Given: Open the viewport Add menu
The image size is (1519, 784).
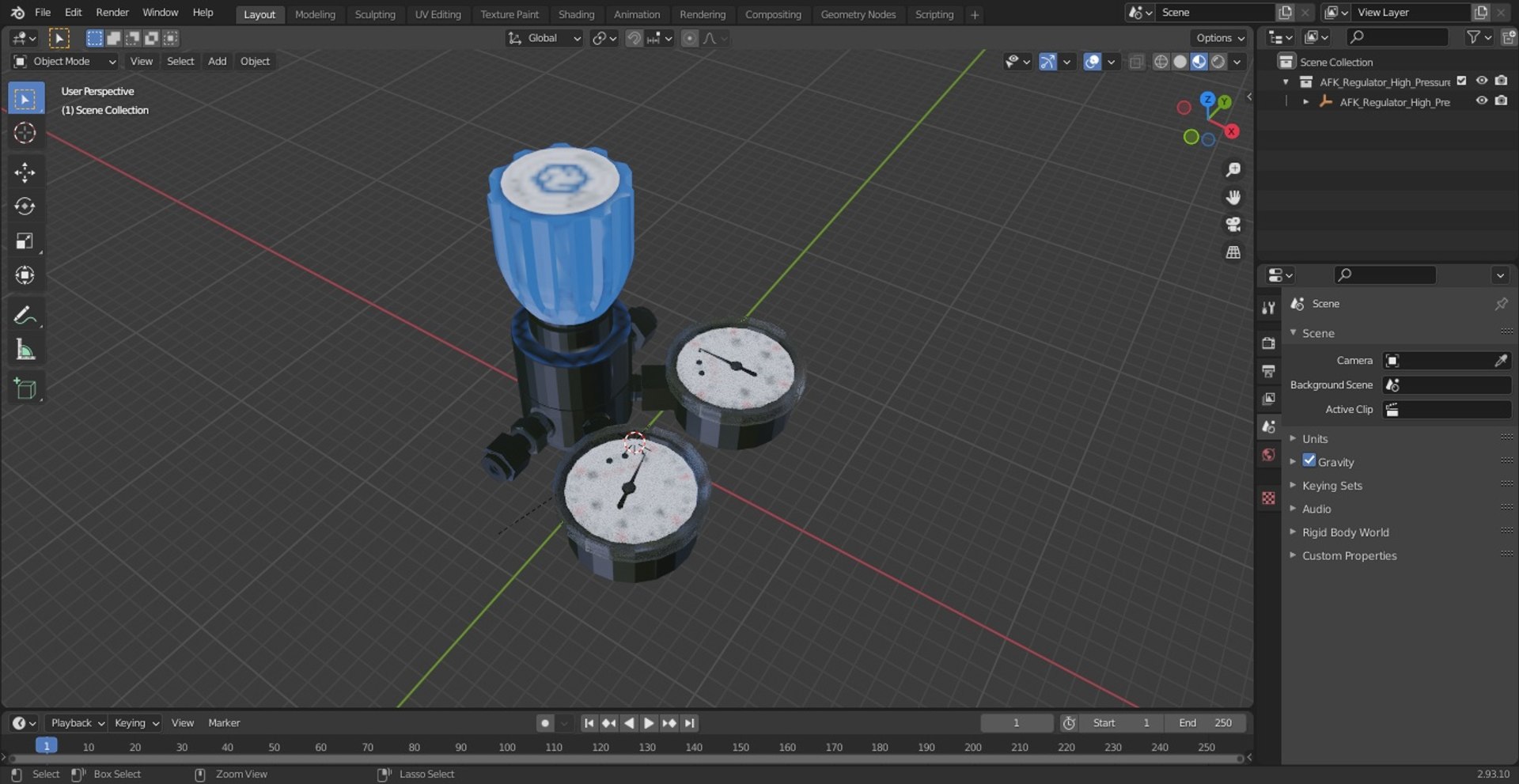Looking at the screenshot, I should pos(217,62).
